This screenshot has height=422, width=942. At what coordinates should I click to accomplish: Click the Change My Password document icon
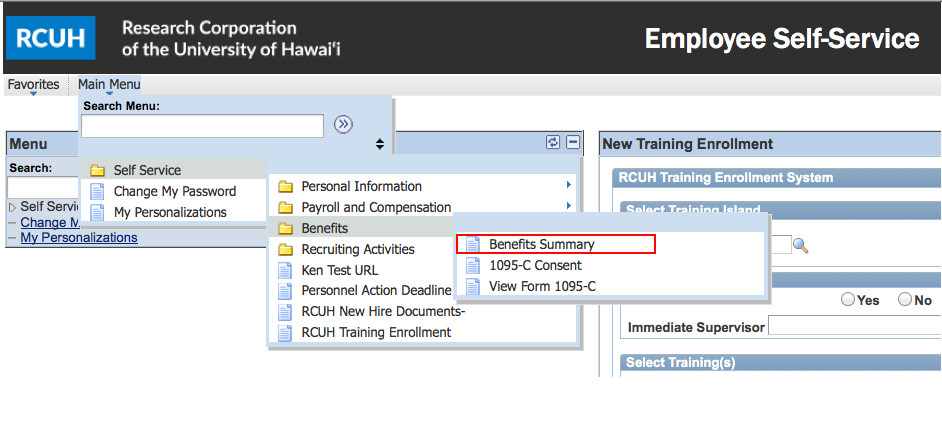pyautogui.click(x=97, y=192)
